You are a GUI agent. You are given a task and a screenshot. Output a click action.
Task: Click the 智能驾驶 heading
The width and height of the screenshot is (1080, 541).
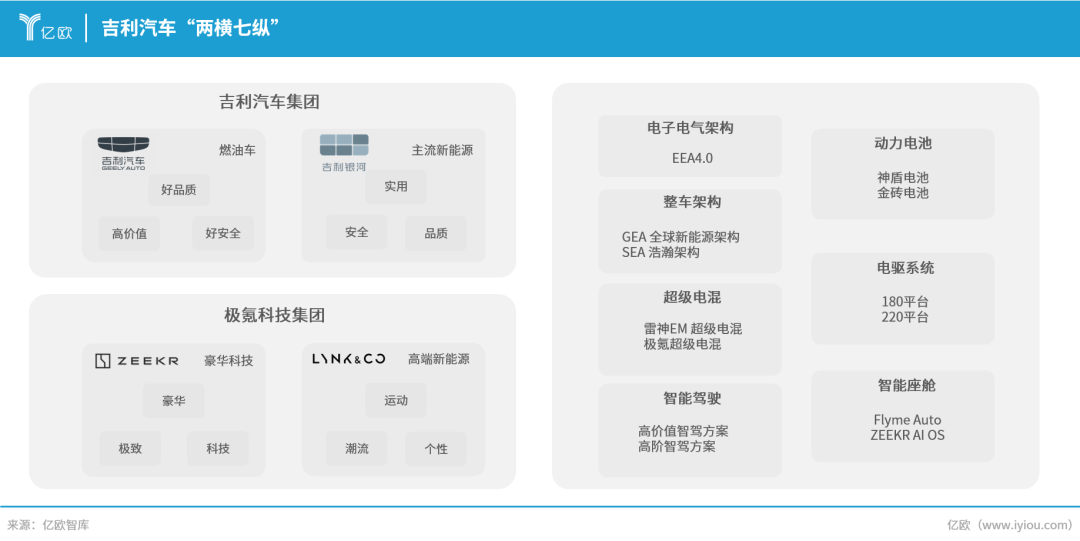pyautogui.click(x=692, y=398)
